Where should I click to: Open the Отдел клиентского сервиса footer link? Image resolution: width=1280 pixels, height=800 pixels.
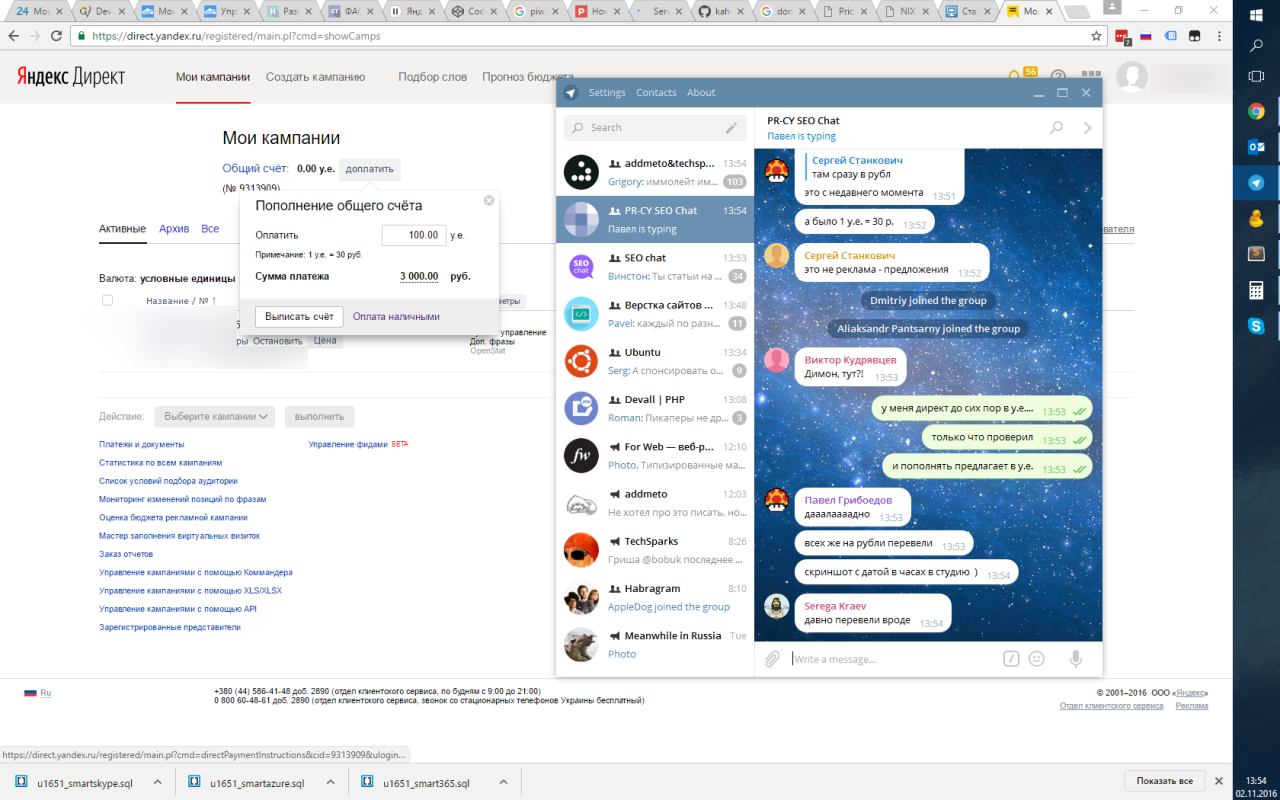click(1111, 706)
